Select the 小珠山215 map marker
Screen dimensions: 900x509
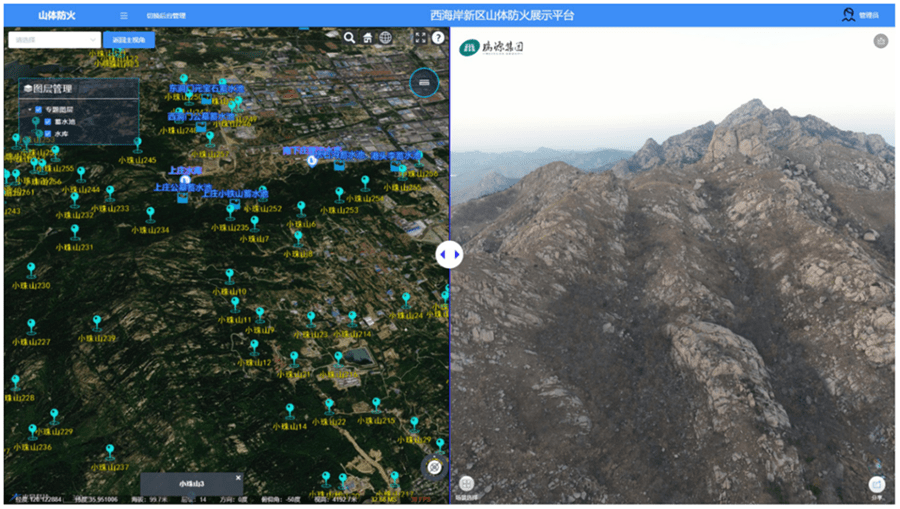click(376, 405)
